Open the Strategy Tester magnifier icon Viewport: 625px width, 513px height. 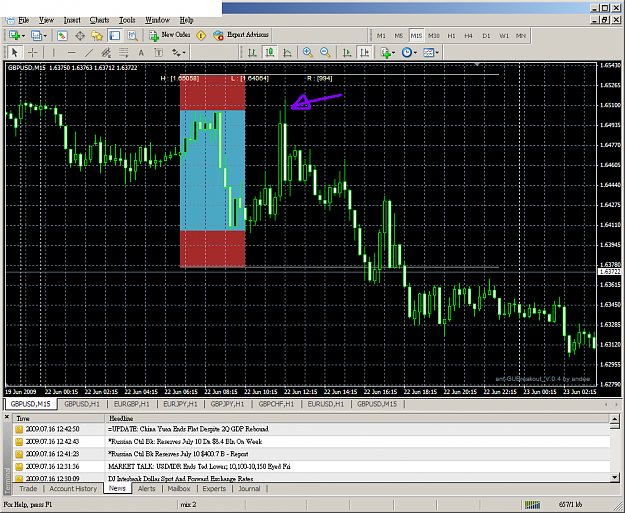pyautogui.click(x=132, y=35)
